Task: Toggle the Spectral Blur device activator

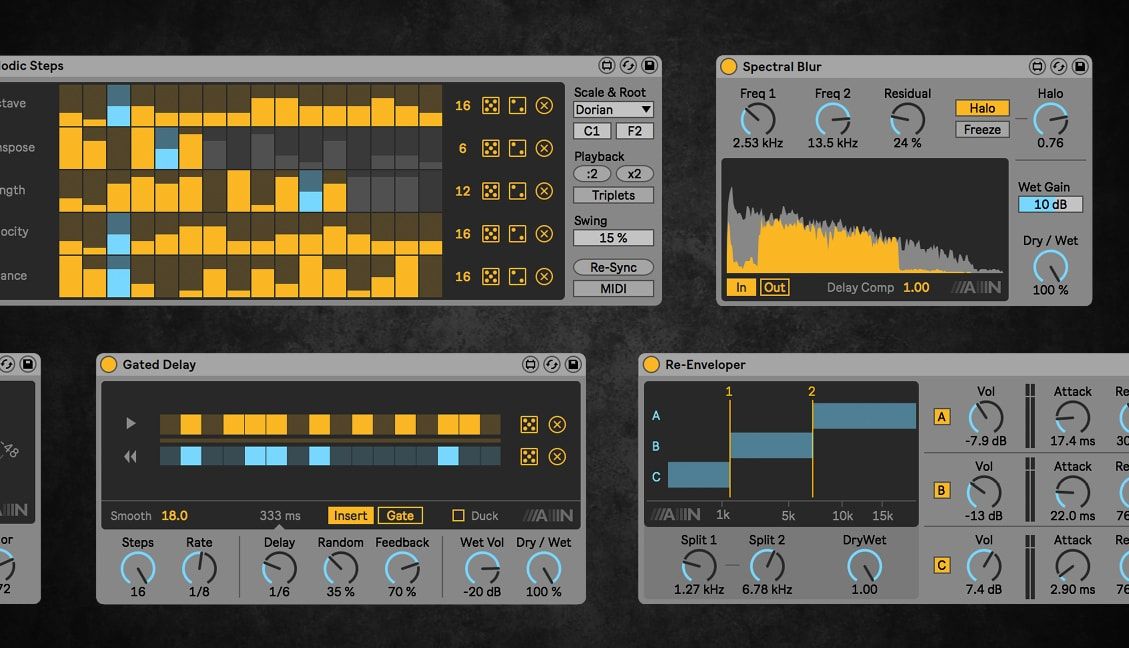Action: coord(729,66)
